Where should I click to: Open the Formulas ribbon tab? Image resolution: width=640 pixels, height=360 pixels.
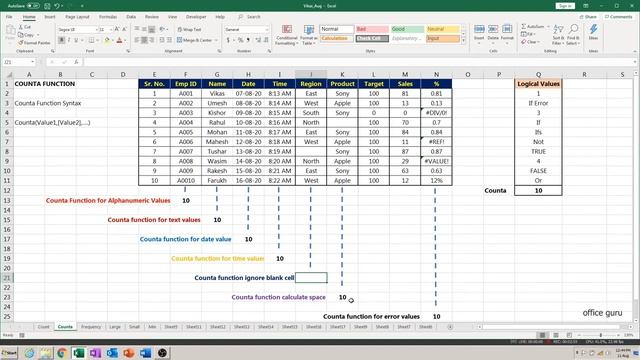coord(108,17)
